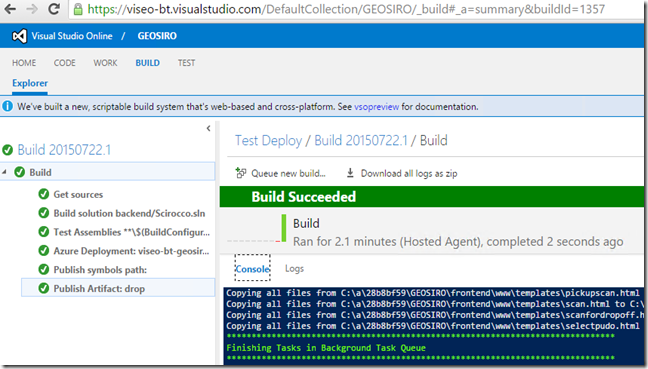Select Publish symbols path step
This screenshot has height=369, width=648.
click(x=100, y=269)
